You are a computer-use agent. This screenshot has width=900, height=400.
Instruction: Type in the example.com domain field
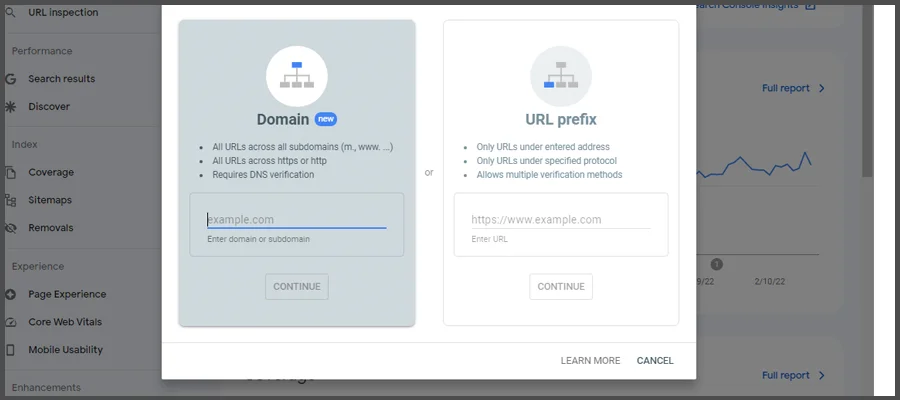pyautogui.click(x=296, y=220)
